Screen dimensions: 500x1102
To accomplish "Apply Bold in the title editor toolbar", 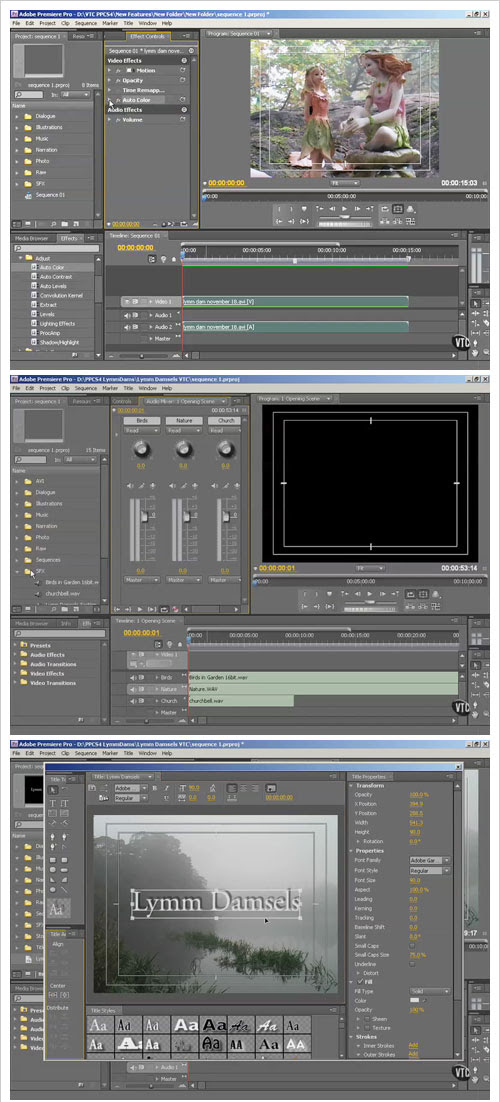I will pyautogui.click(x=157, y=789).
